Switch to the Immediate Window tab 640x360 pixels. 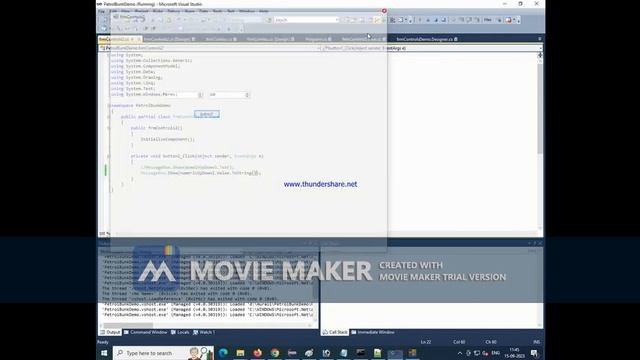373,332
